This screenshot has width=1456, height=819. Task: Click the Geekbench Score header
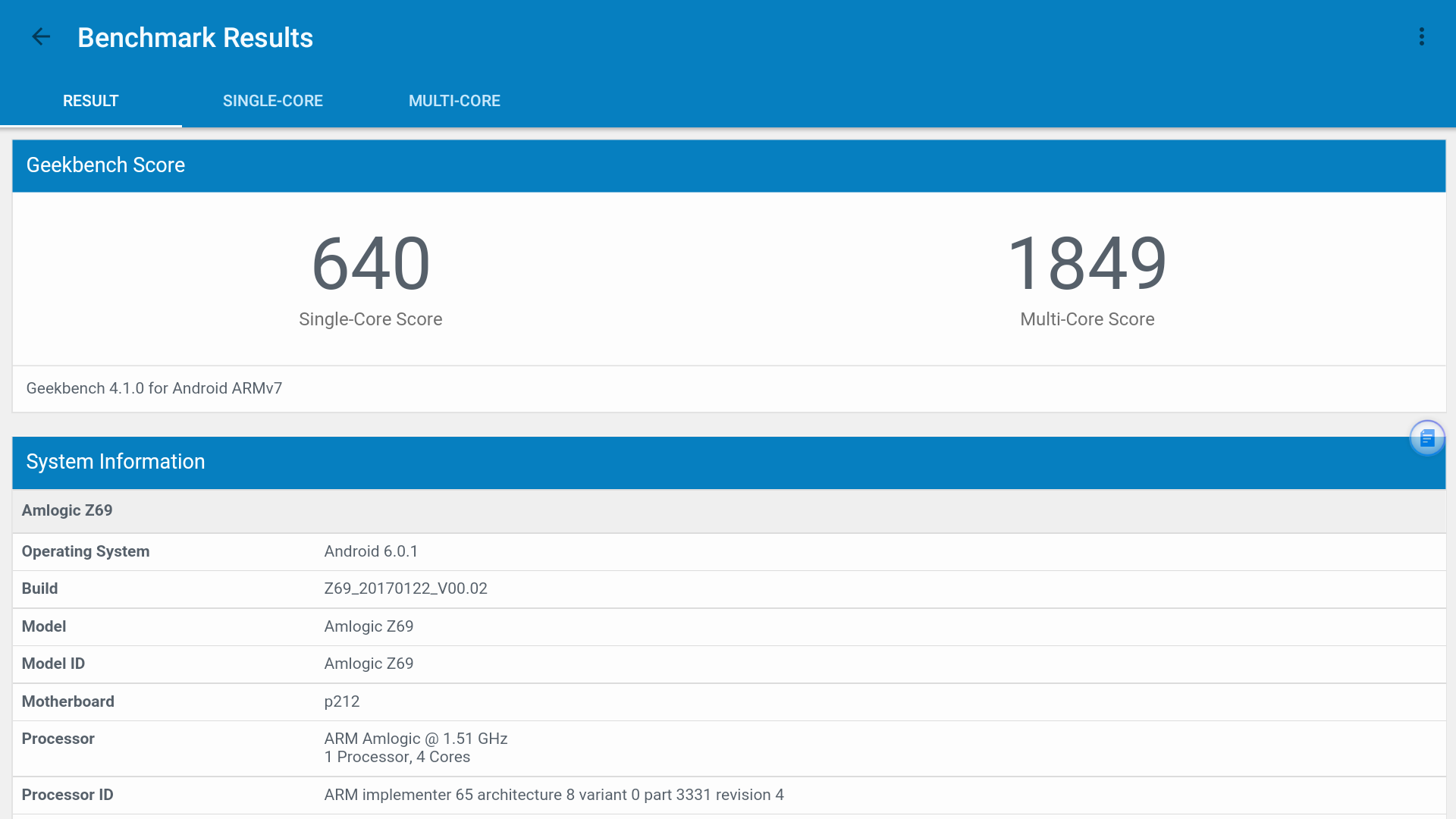coord(105,165)
